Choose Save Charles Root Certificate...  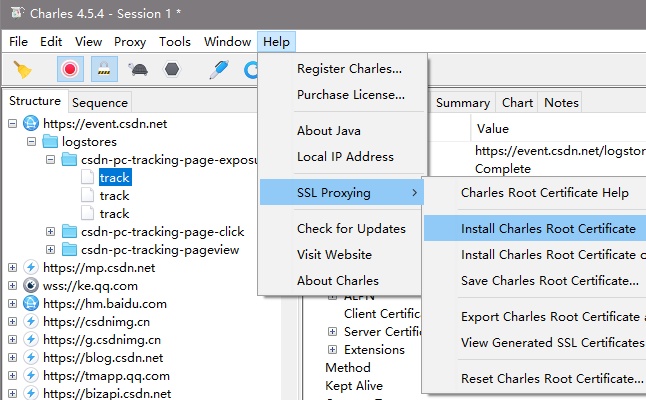click(x=550, y=280)
